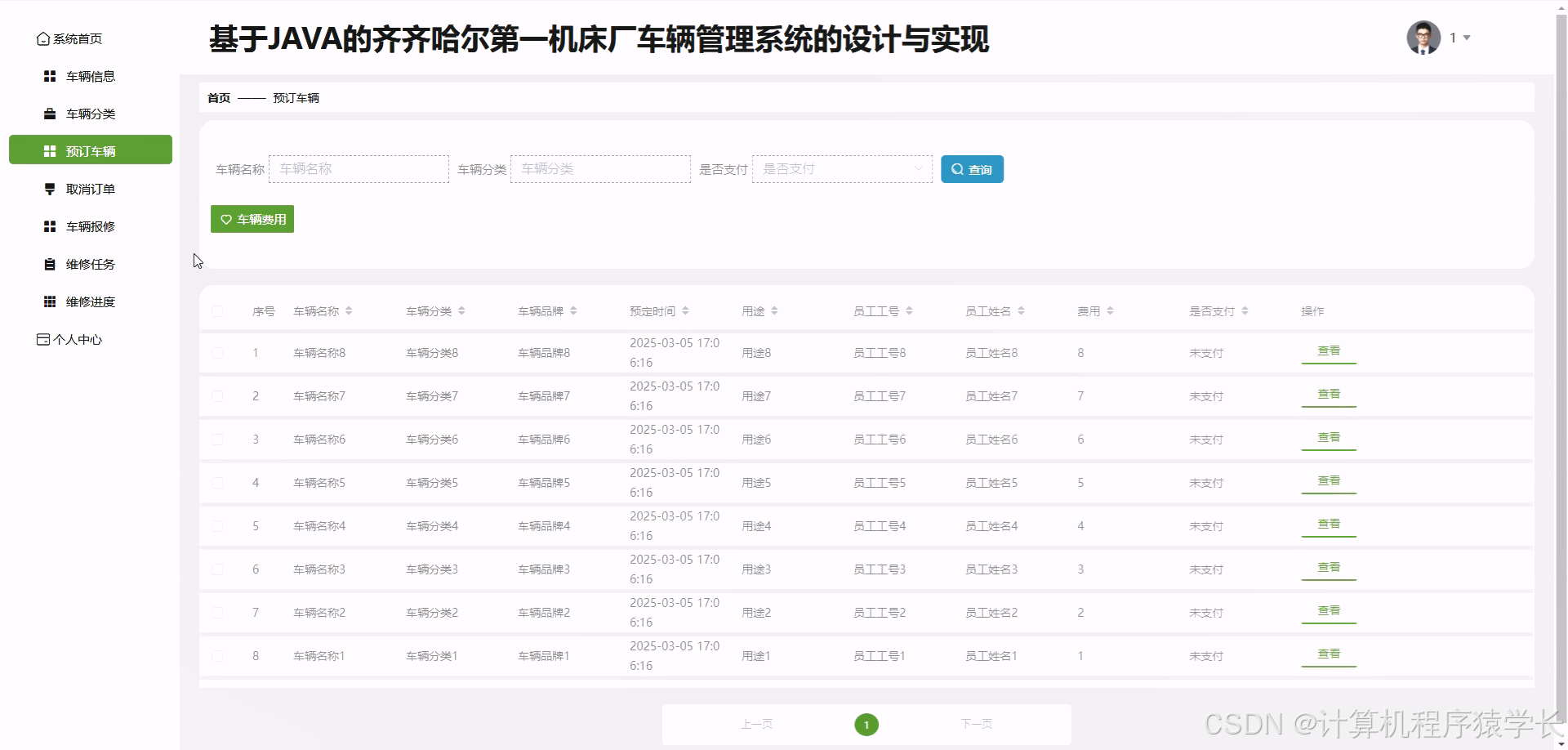Click the 取消订单 sidebar icon

(x=50, y=190)
